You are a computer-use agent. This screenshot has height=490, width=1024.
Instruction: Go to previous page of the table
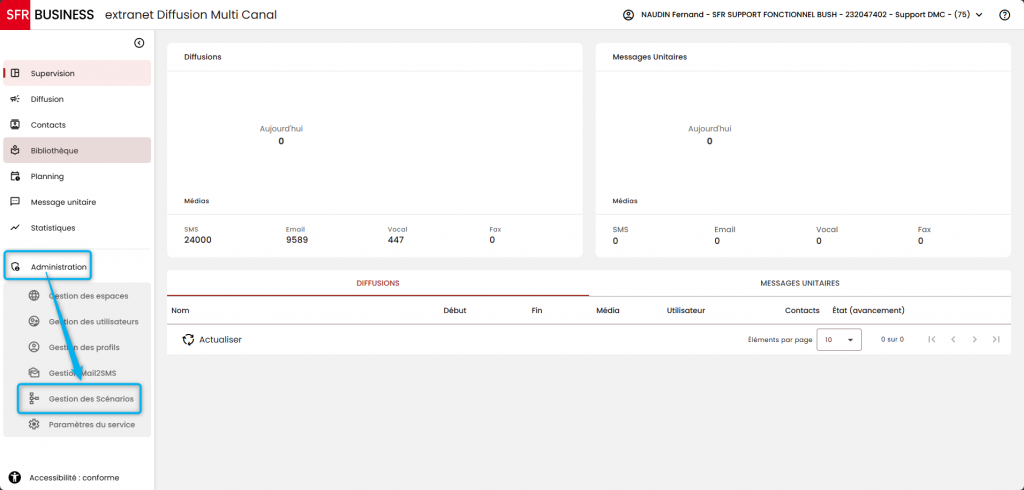(953, 340)
